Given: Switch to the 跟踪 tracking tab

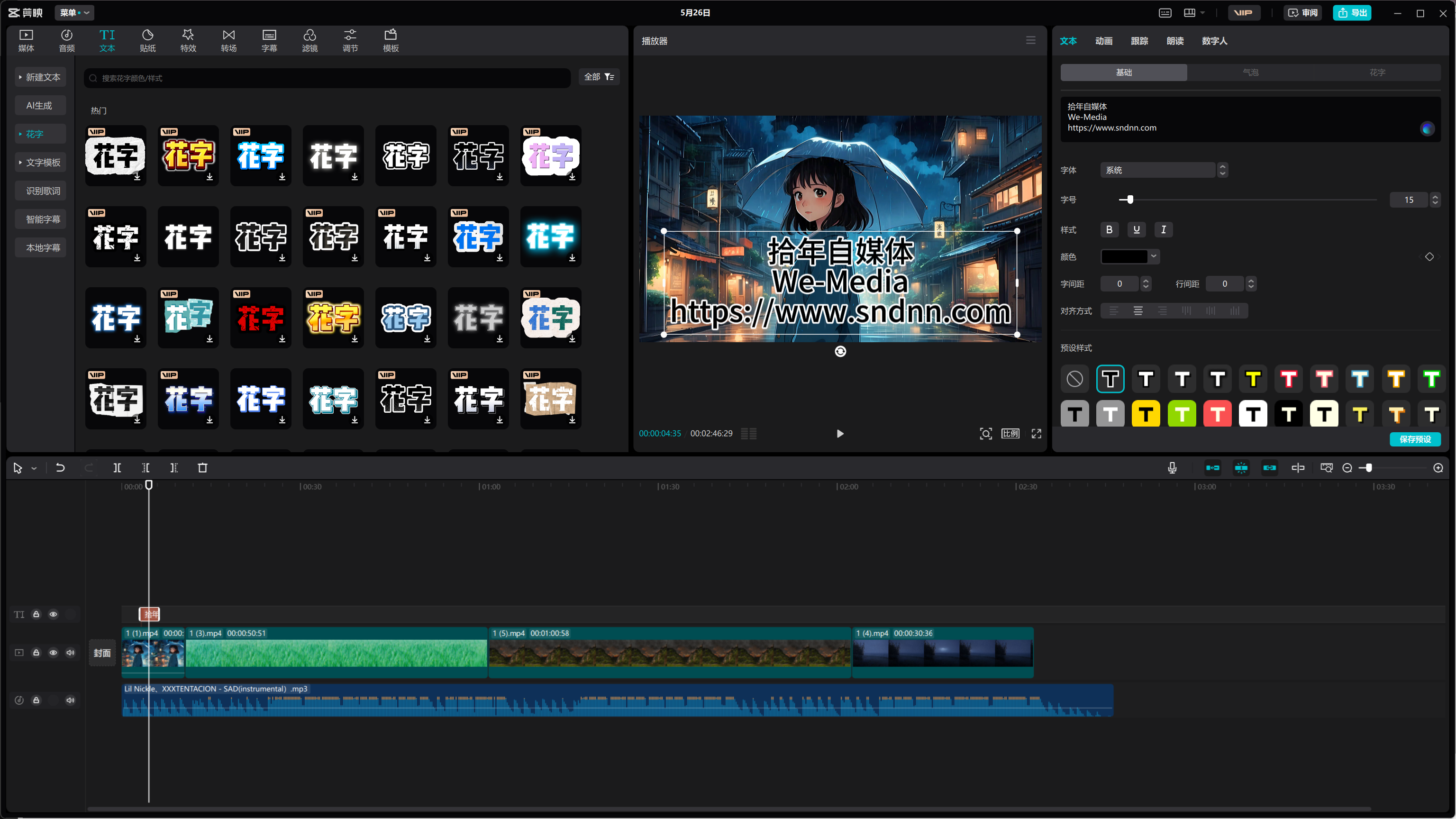Looking at the screenshot, I should [x=1139, y=41].
